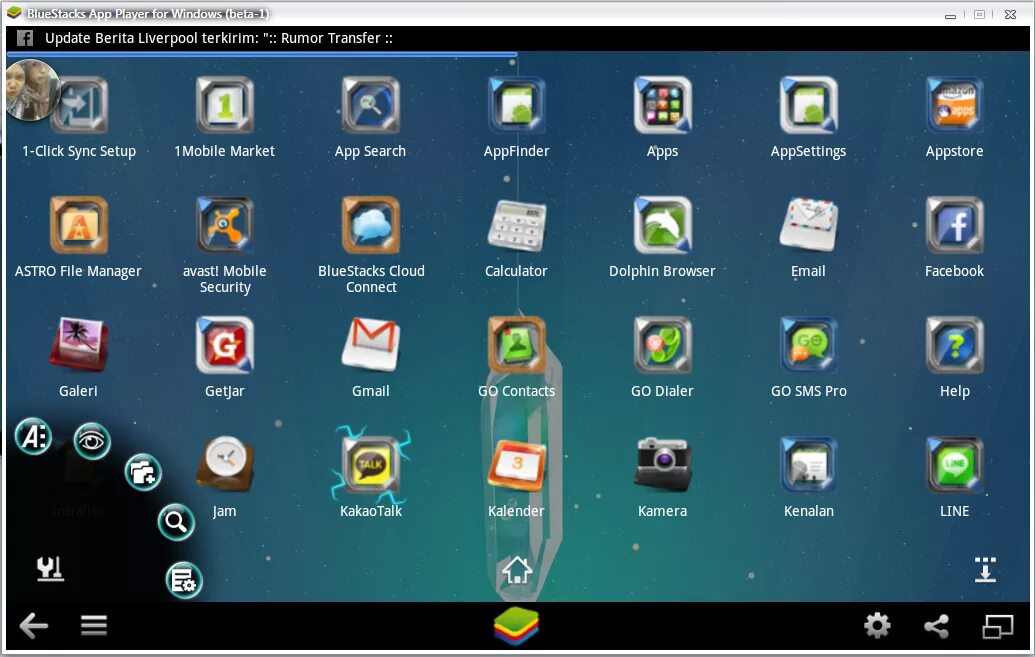Click the download arrow icon at bottom right
Viewport: 1035px width, 657px height.
[985, 570]
